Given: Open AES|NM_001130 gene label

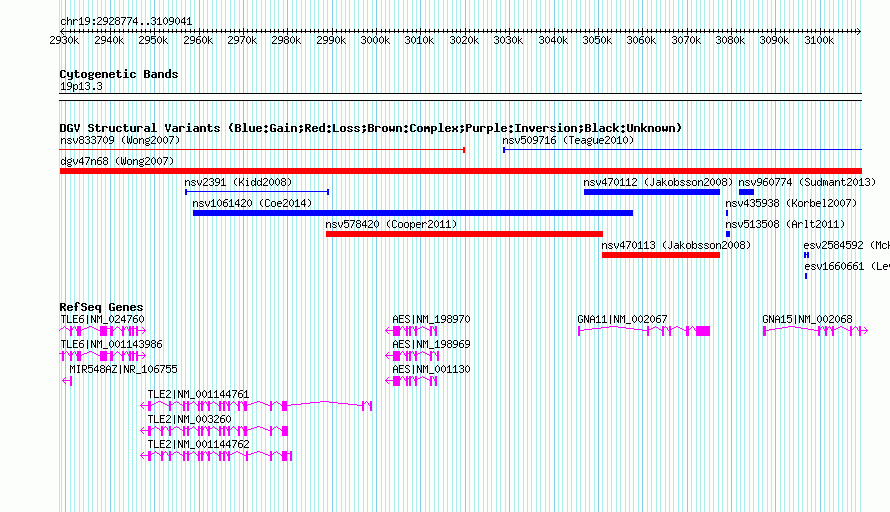Looking at the screenshot, I should click(x=431, y=369).
